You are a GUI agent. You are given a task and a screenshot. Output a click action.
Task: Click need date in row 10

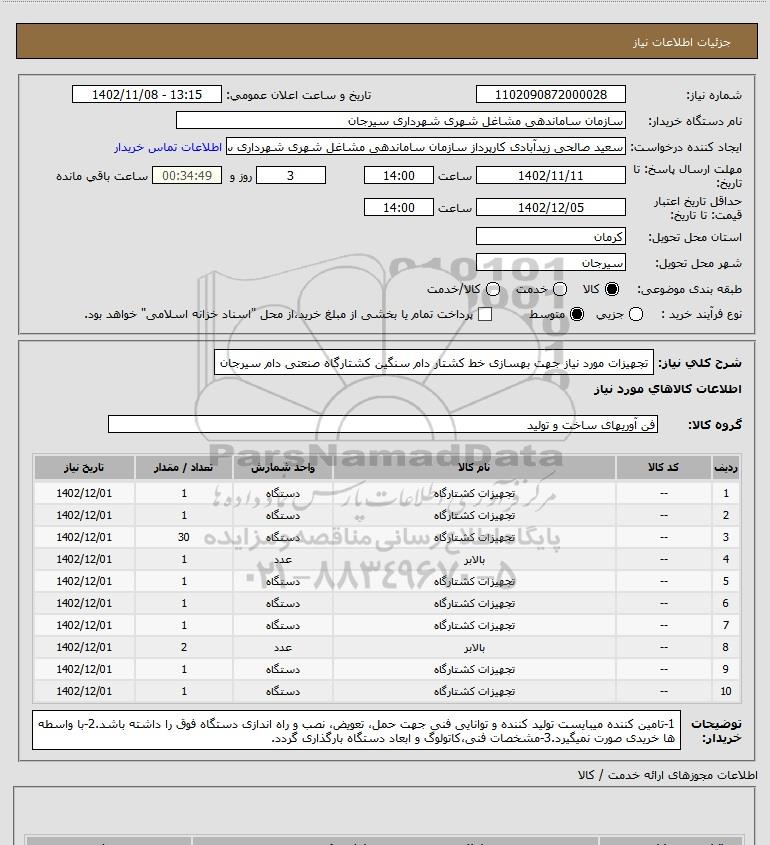click(x=84, y=691)
